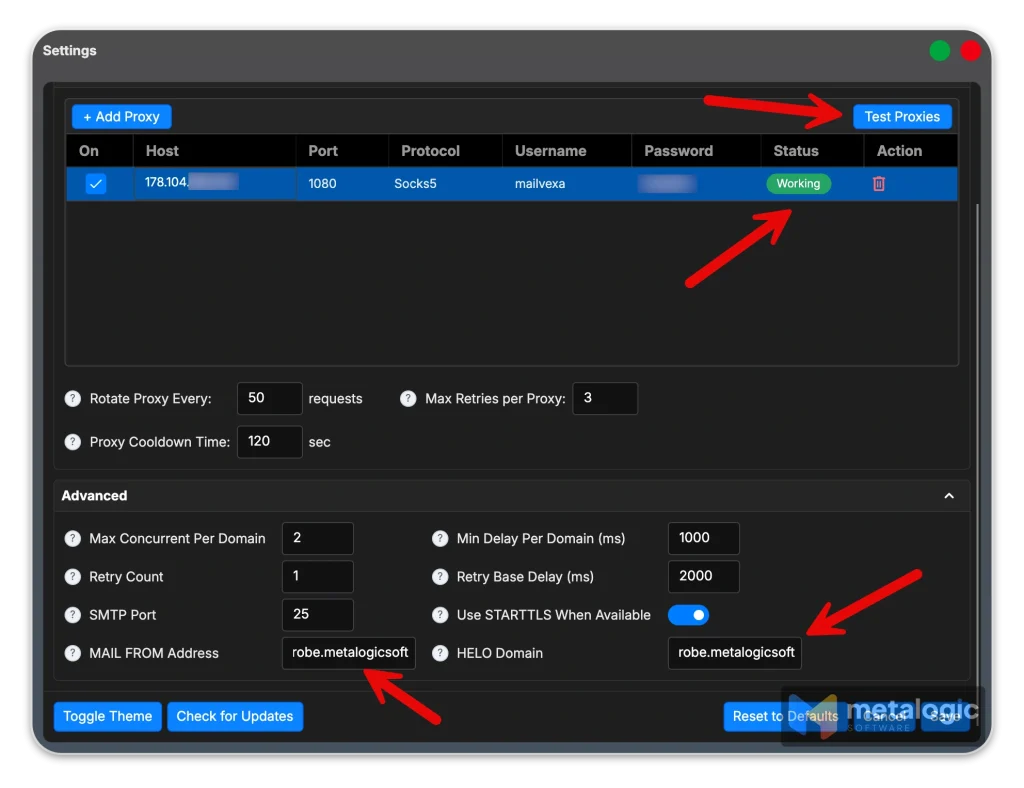Open help for Min Delay Per Domain

click(440, 539)
